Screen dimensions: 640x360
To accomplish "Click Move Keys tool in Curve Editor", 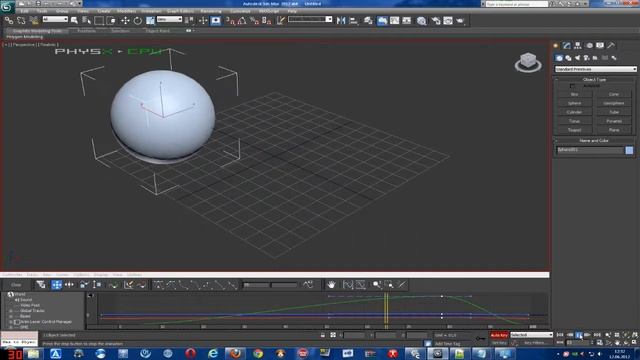I will (x=56, y=284).
